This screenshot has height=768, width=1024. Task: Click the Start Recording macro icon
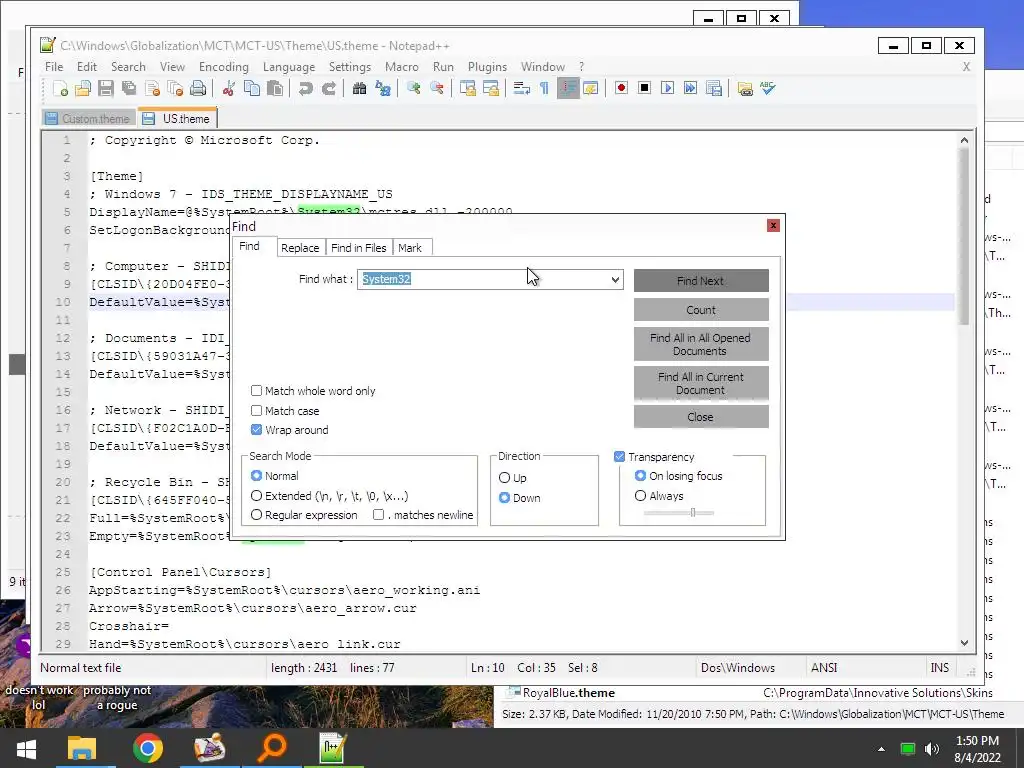coord(621,88)
